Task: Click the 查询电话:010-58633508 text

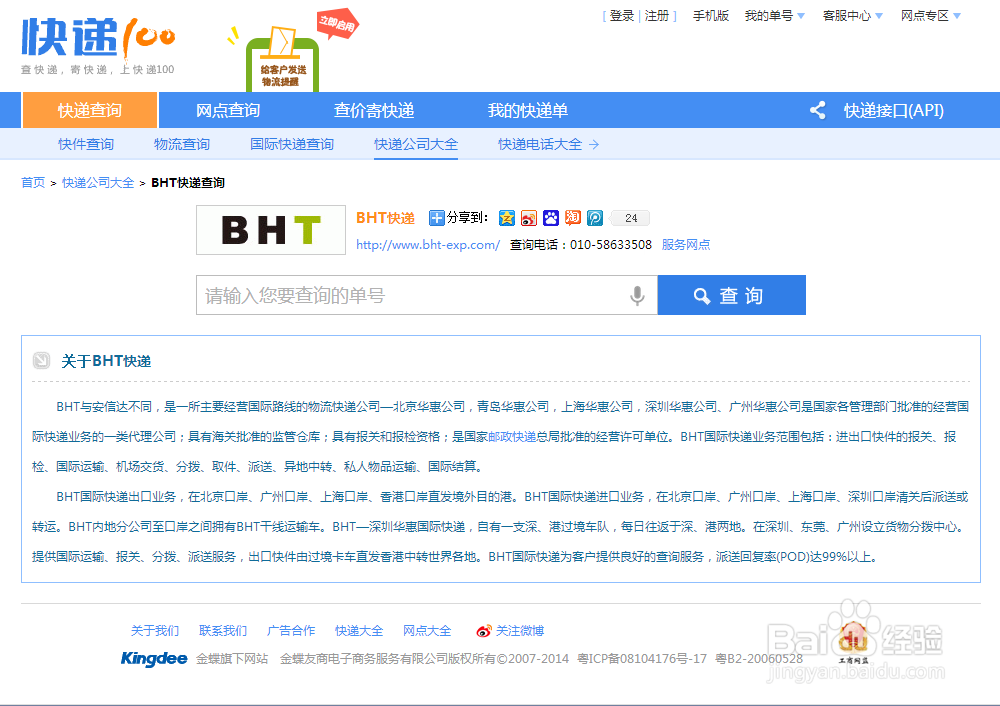Action: click(x=580, y=245)
